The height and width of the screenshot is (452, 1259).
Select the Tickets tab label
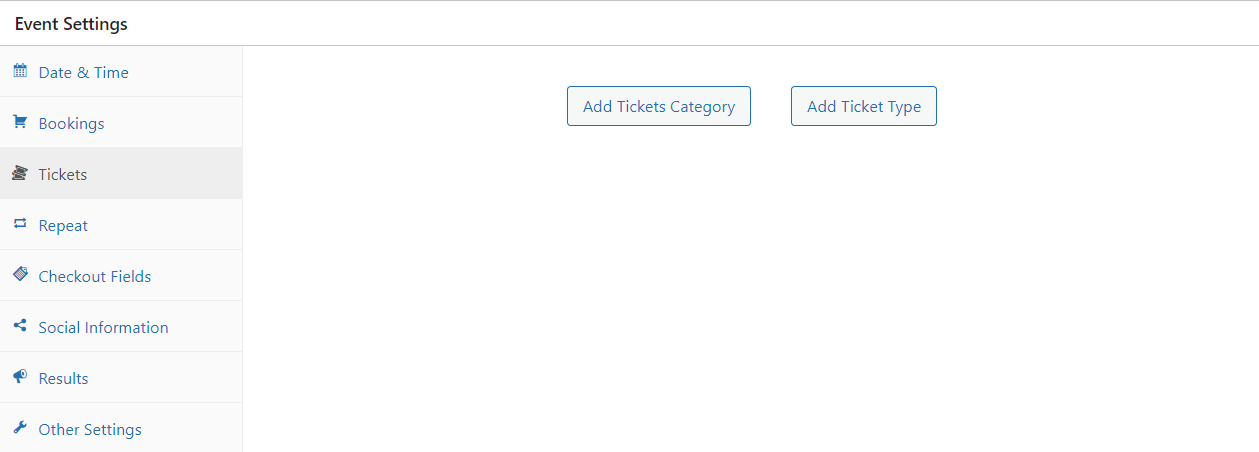coord(63,175)
